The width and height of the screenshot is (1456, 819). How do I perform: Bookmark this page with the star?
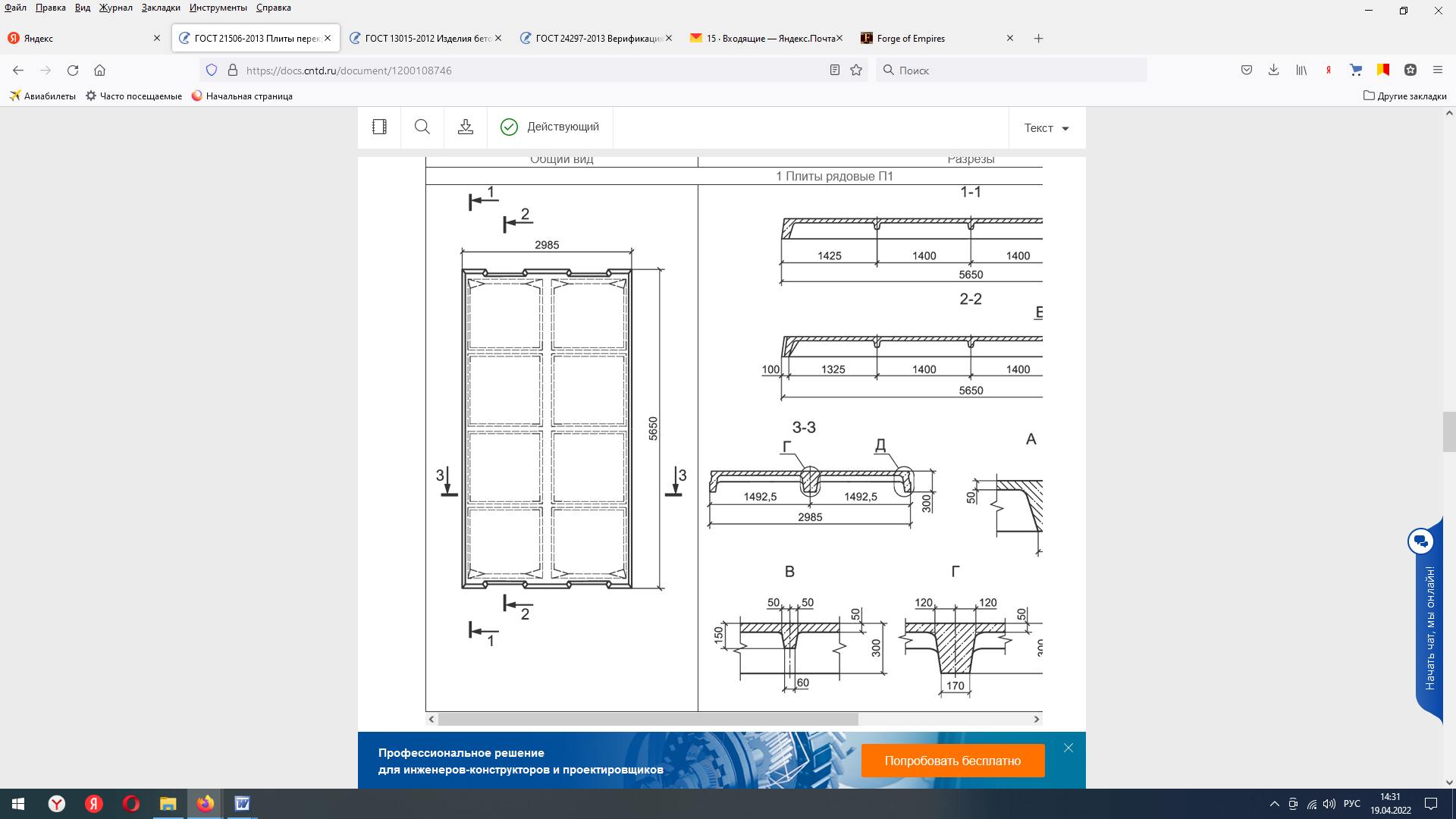click(x=856, y=71)
